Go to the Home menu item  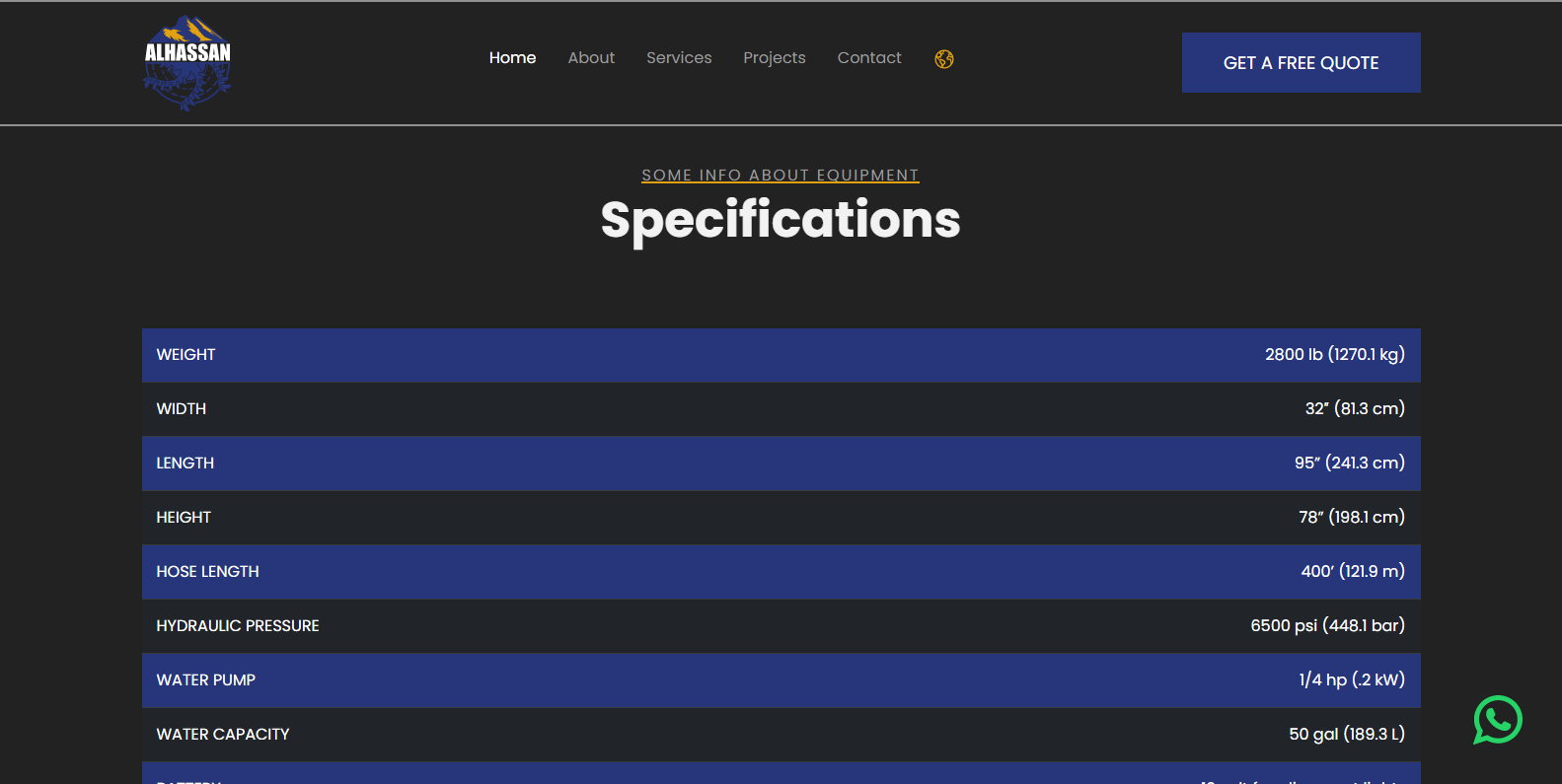tap(512, 58)
